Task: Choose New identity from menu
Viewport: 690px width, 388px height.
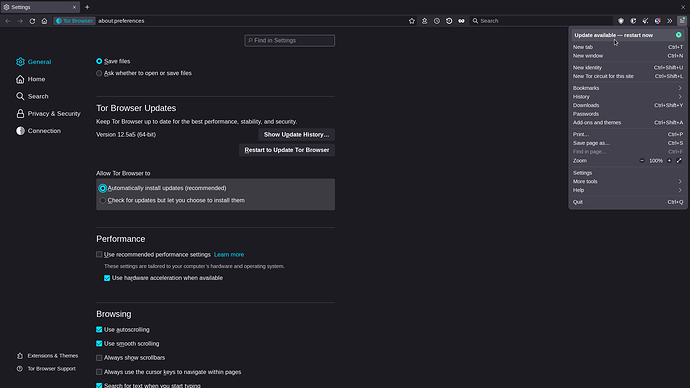Action: click(x=628, y=68)
